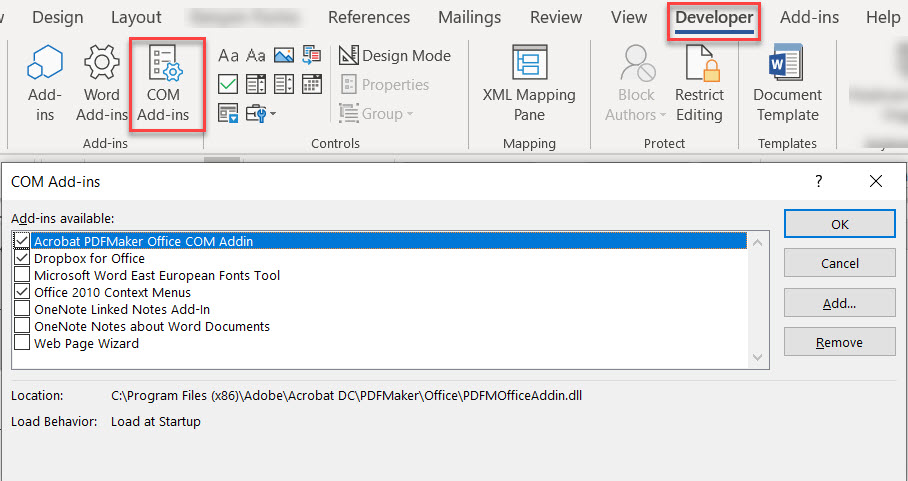Click the add-ins list scroll-up arrow
The width and height of the screenshot is (908, 481).
point(757,243)
